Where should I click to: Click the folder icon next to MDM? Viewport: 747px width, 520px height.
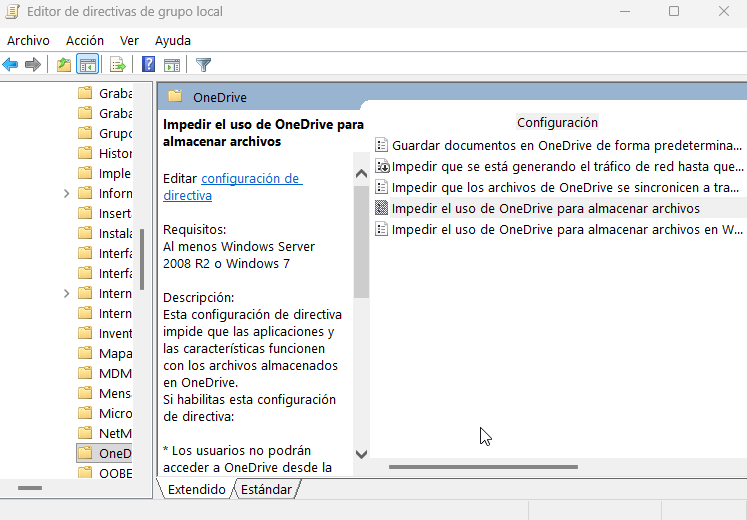[x=85, y=373]
